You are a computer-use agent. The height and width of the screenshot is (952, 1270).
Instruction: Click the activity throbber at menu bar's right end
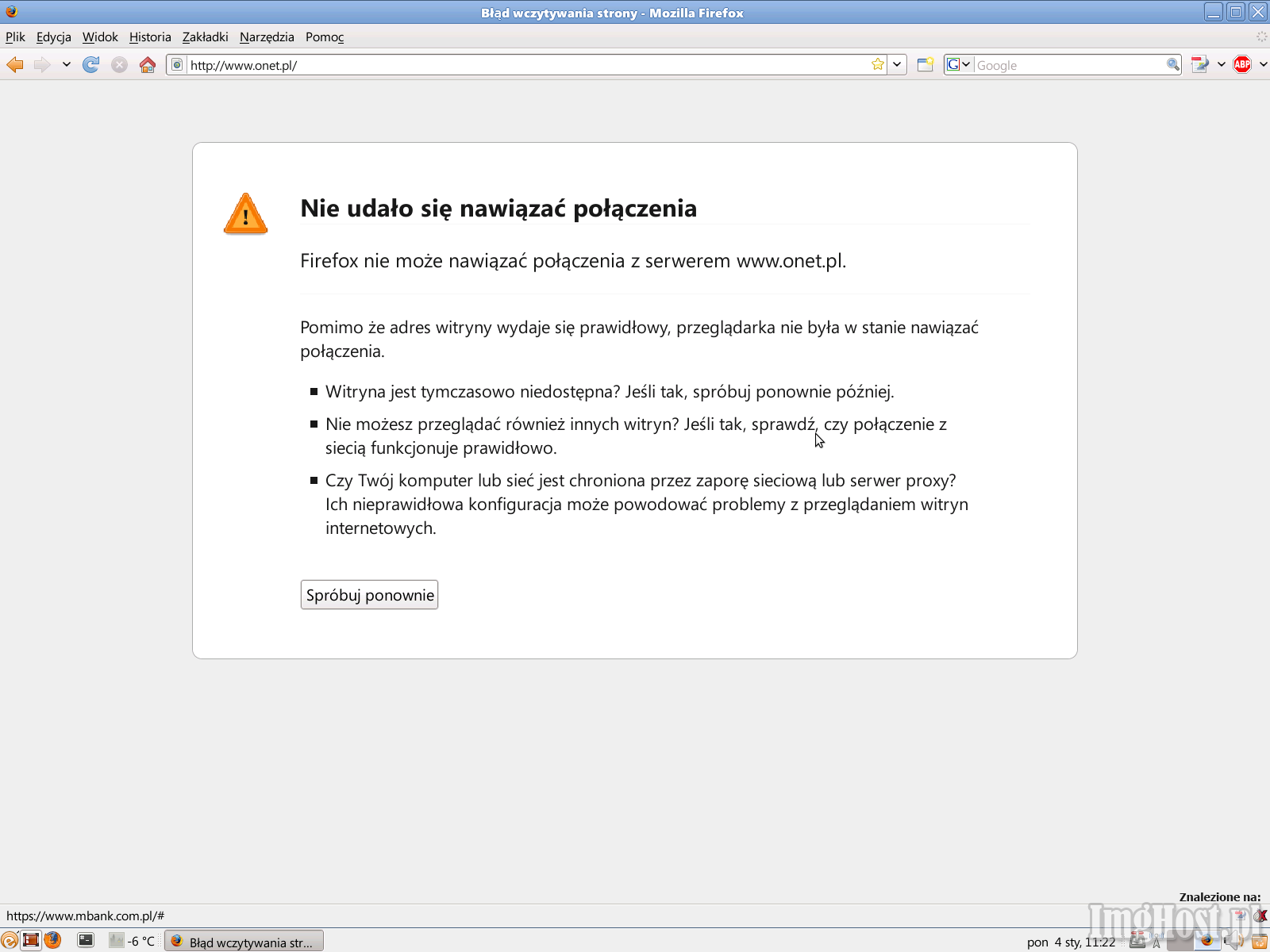(1261, 36)
